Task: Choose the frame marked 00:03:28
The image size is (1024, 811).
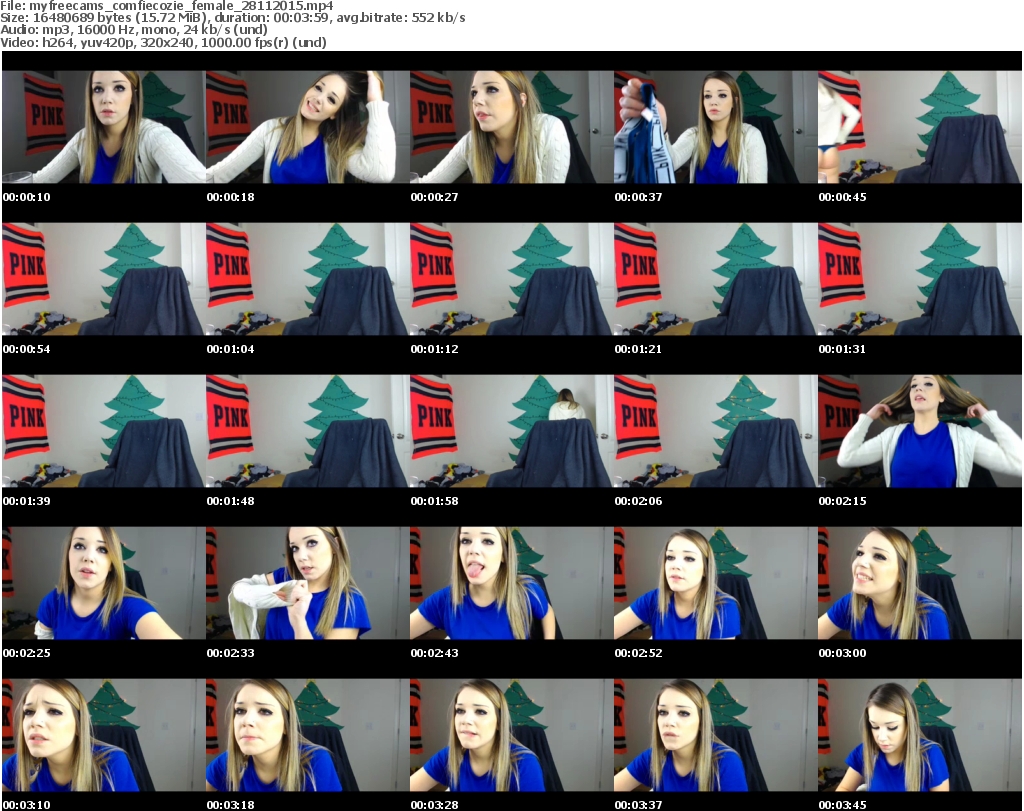Action: pos(511,735)
